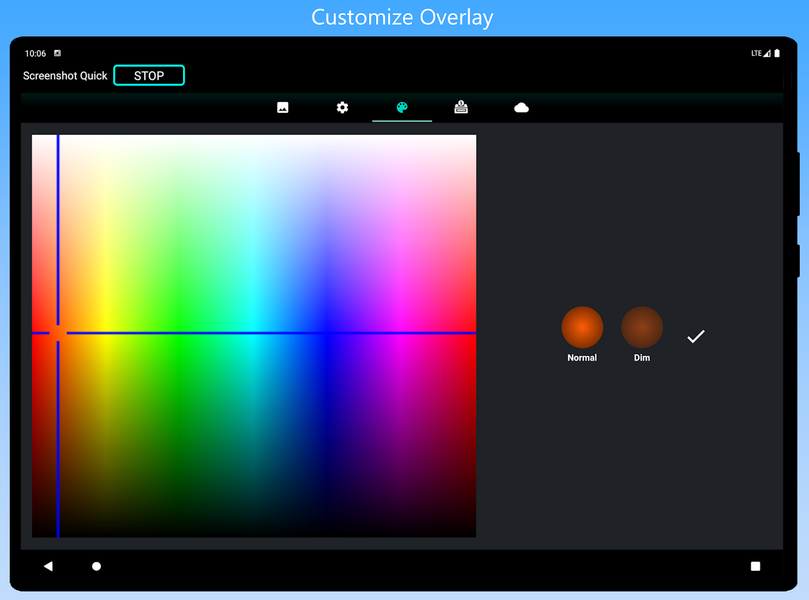This screenshot has width=809, height=600.
Task: Confirm color with the checkmark icon
Action: [x=696, y=337]
